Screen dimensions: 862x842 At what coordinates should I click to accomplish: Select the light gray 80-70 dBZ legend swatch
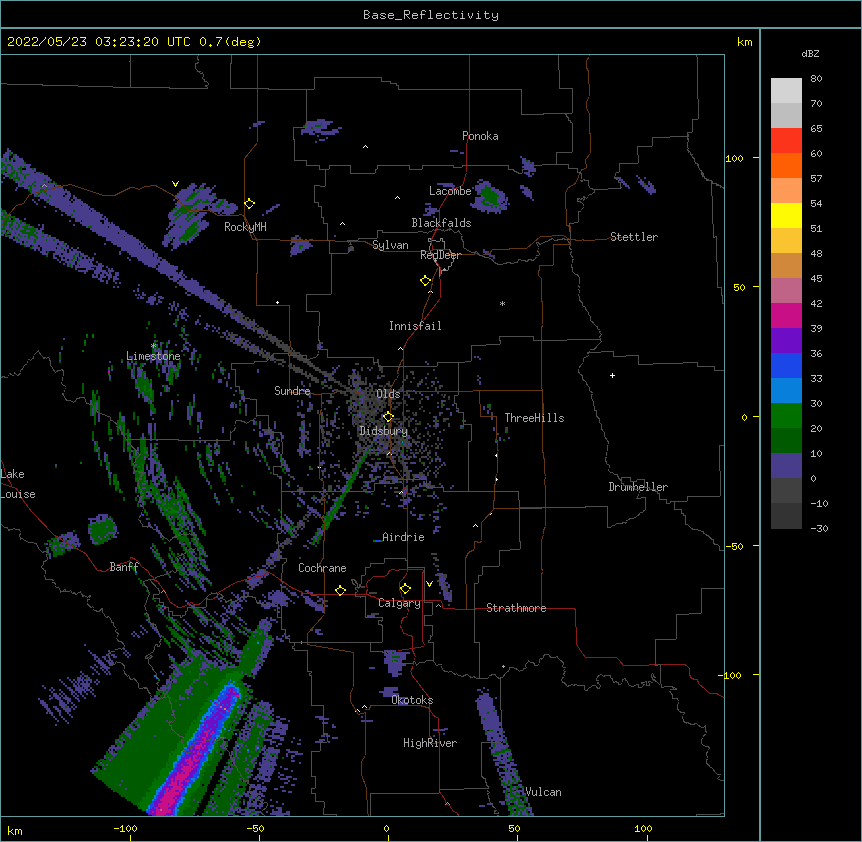tap(786, 91)
